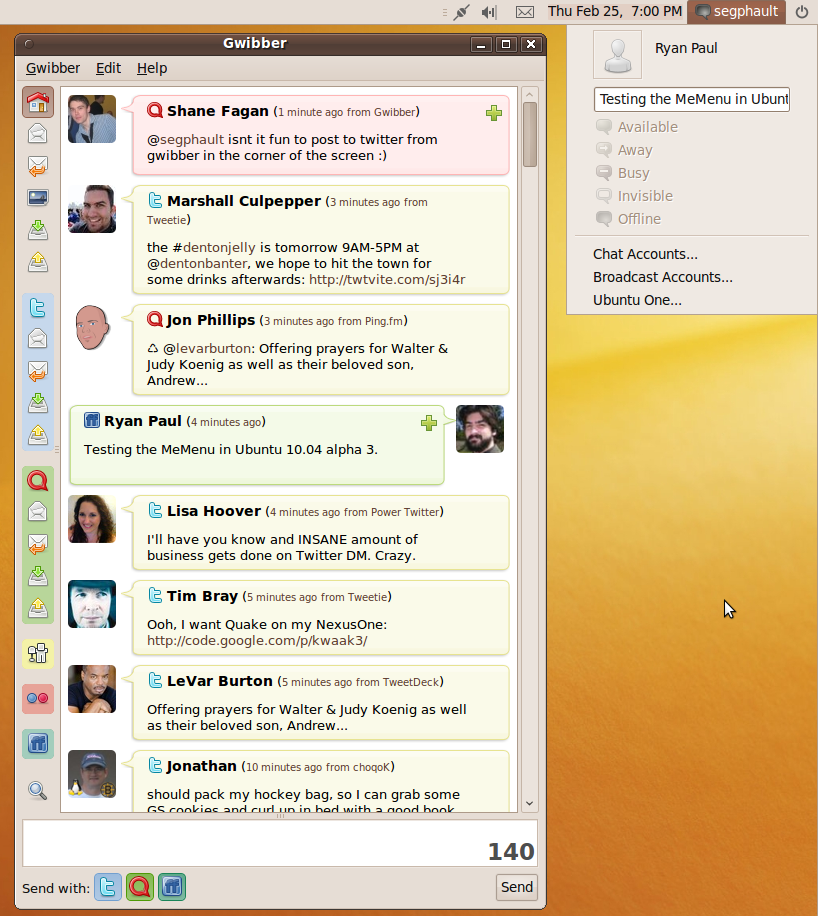
Task: Choose Chat Accounts... from the MeMenu
Action: tap(645, 254)
